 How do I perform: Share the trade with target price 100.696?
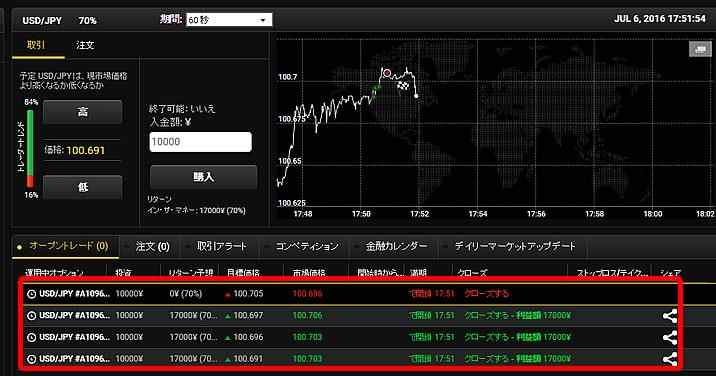tap(669, 338)
